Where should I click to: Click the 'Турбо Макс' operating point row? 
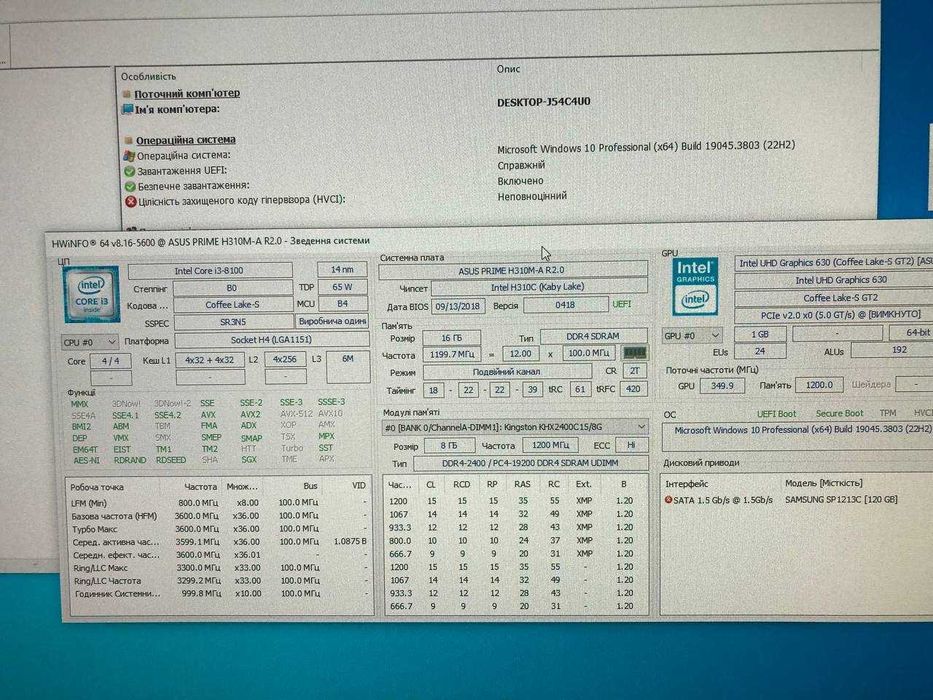click(219, 529)
